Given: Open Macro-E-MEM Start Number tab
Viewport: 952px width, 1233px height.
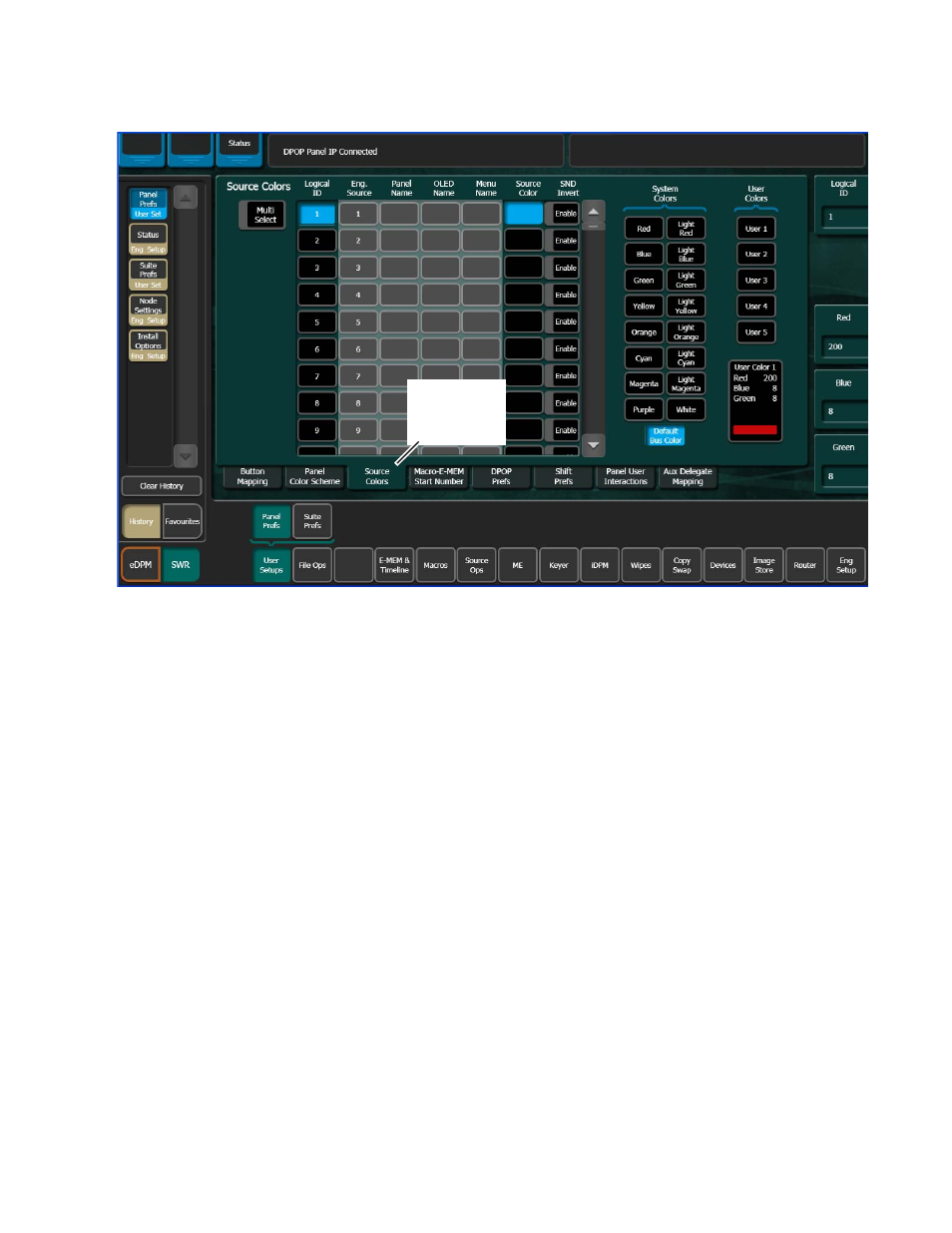Looking at the screenshot, I should click(x=439, y=477).
